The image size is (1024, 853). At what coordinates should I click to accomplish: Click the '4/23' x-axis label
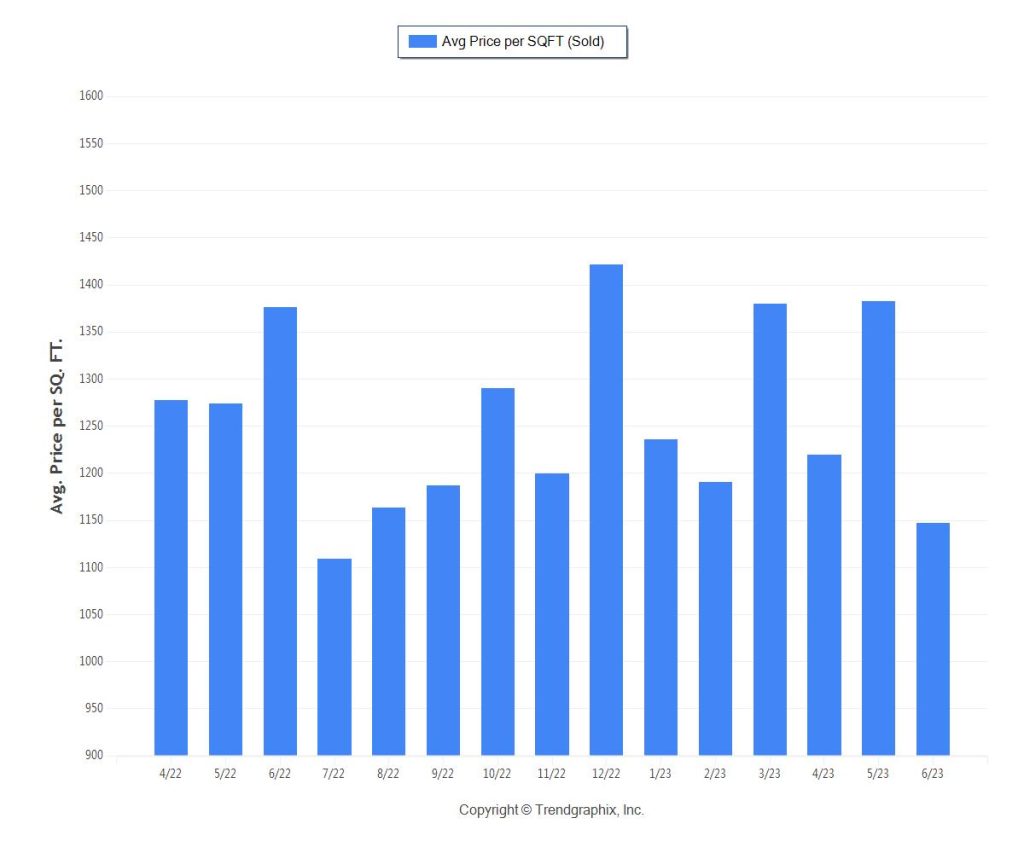tap(823, 773)
